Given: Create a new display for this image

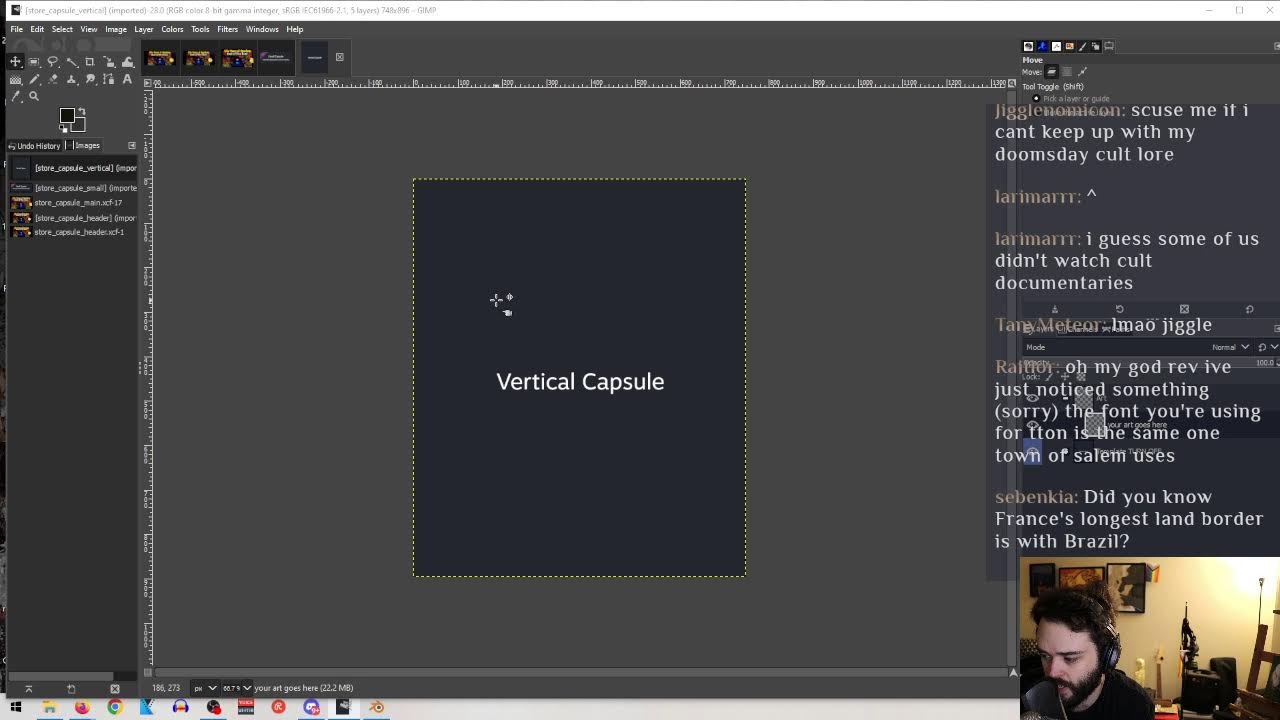Looking at the screenshot, I should tap(71, 689).
